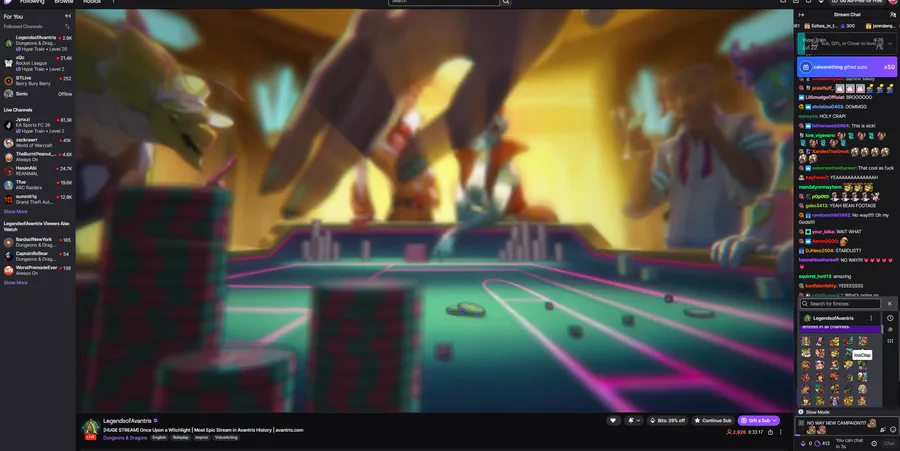The height and width of the screenshot is (451, 900).
Task: Open Bits cheer icon in chat input
Action: tap(883, 429)
